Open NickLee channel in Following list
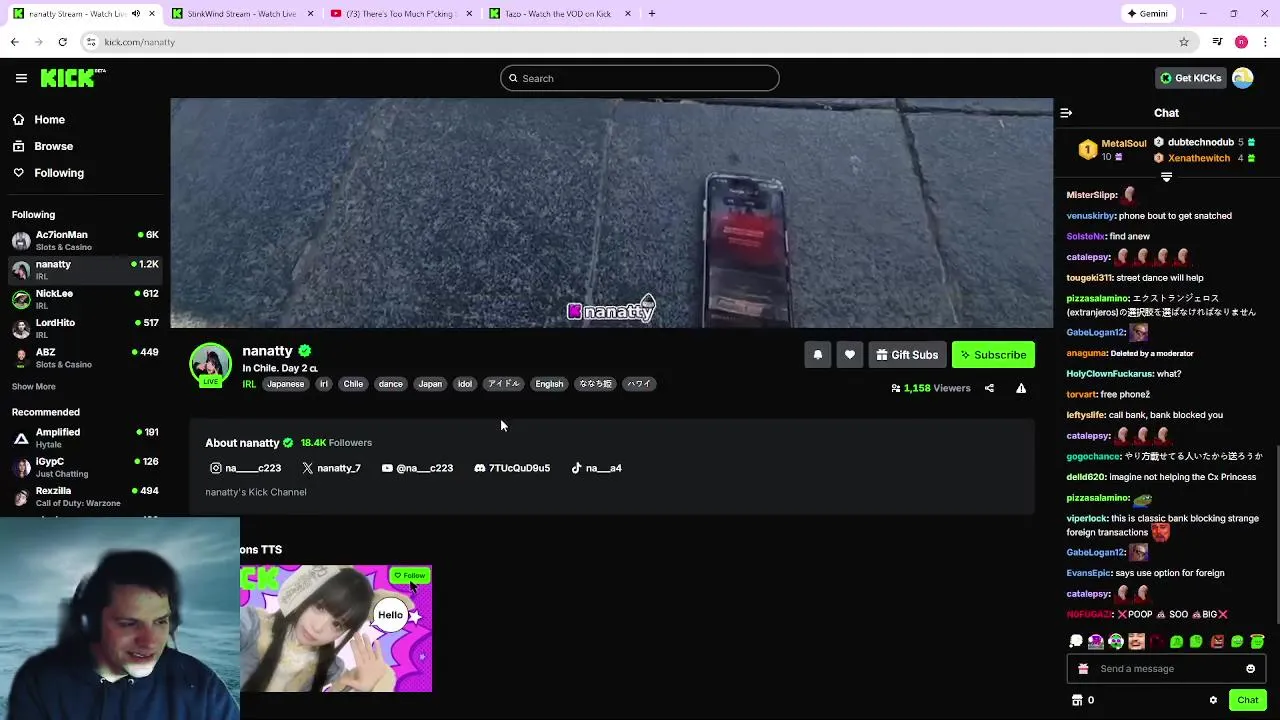The width and height of the screenshot is (1280, 720). pyautogui.click(x=85, y=299)
